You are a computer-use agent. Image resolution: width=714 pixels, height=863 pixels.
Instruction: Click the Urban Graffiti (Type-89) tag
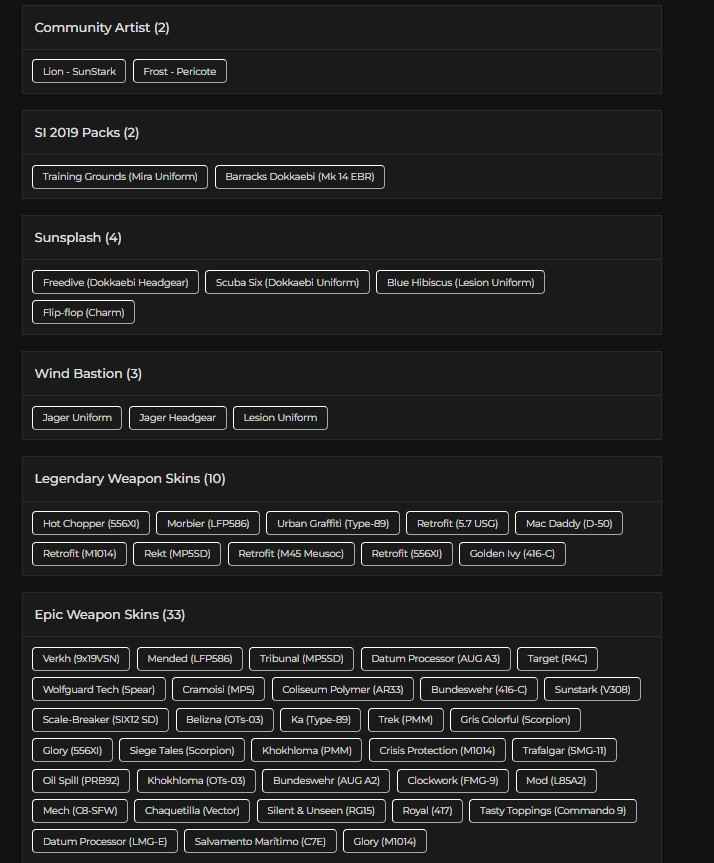[x=333, y=523]
